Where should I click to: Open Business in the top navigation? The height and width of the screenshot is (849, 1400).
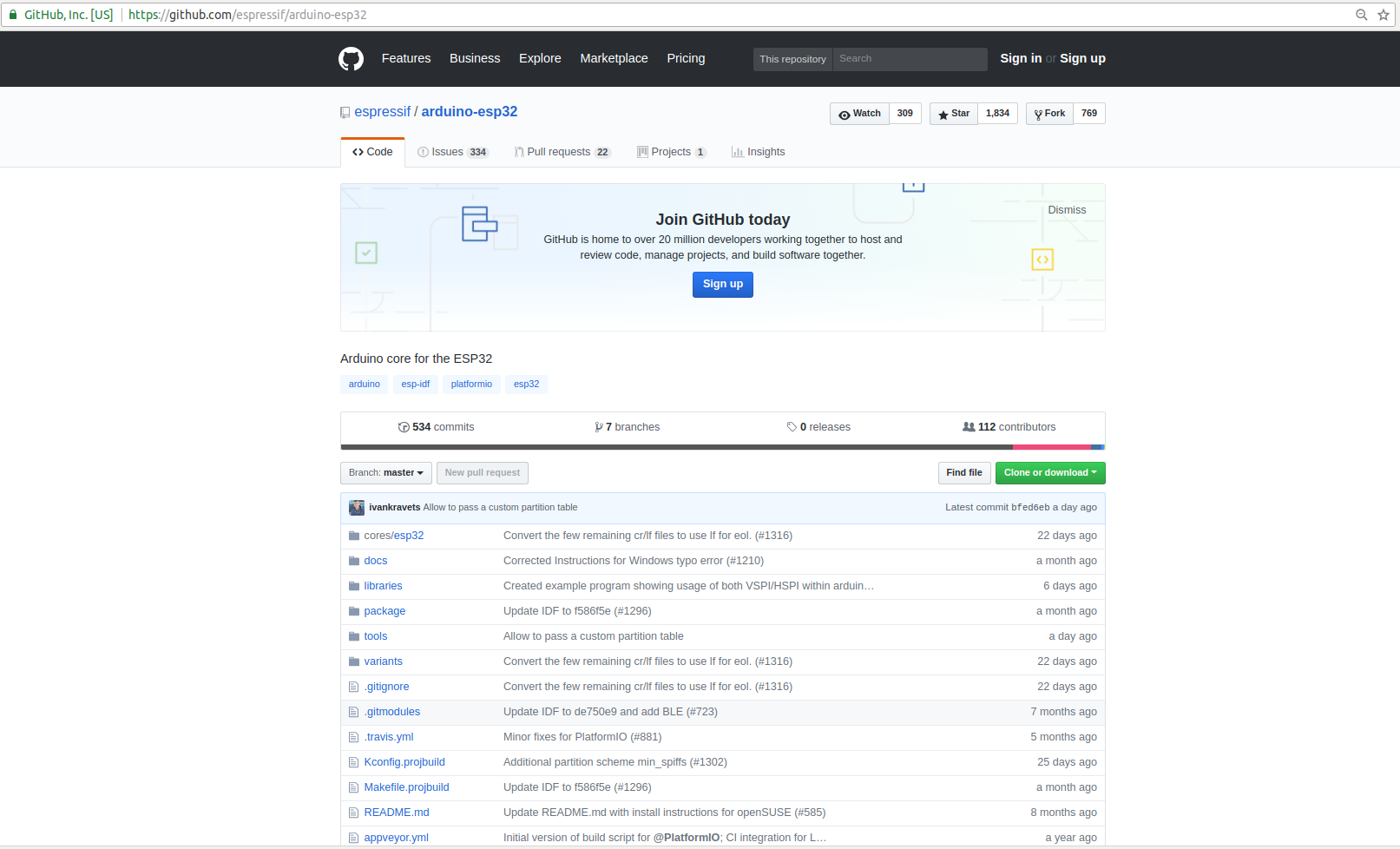click(475, 59)
